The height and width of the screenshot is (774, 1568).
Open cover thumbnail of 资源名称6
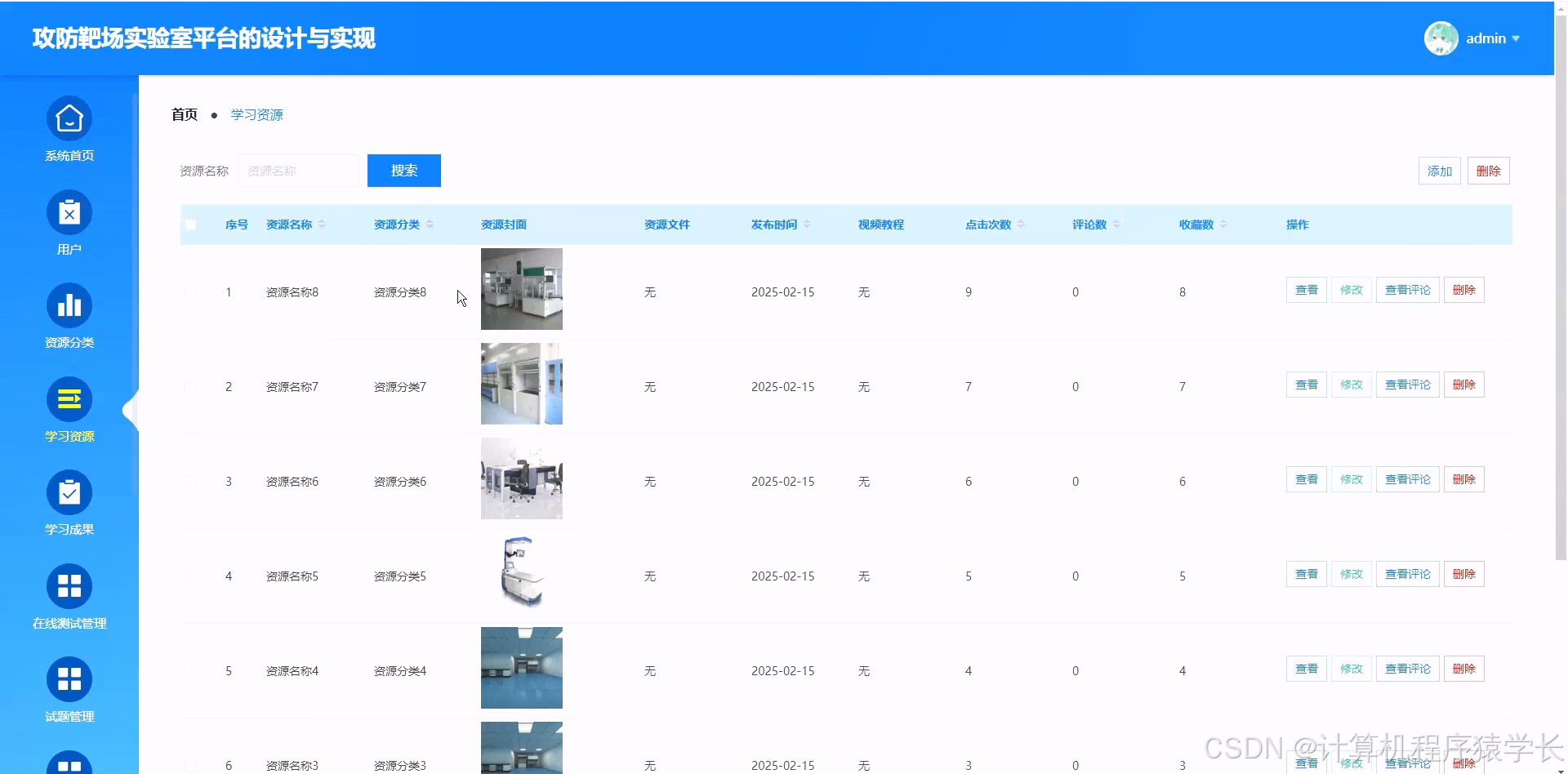(522, 478)
